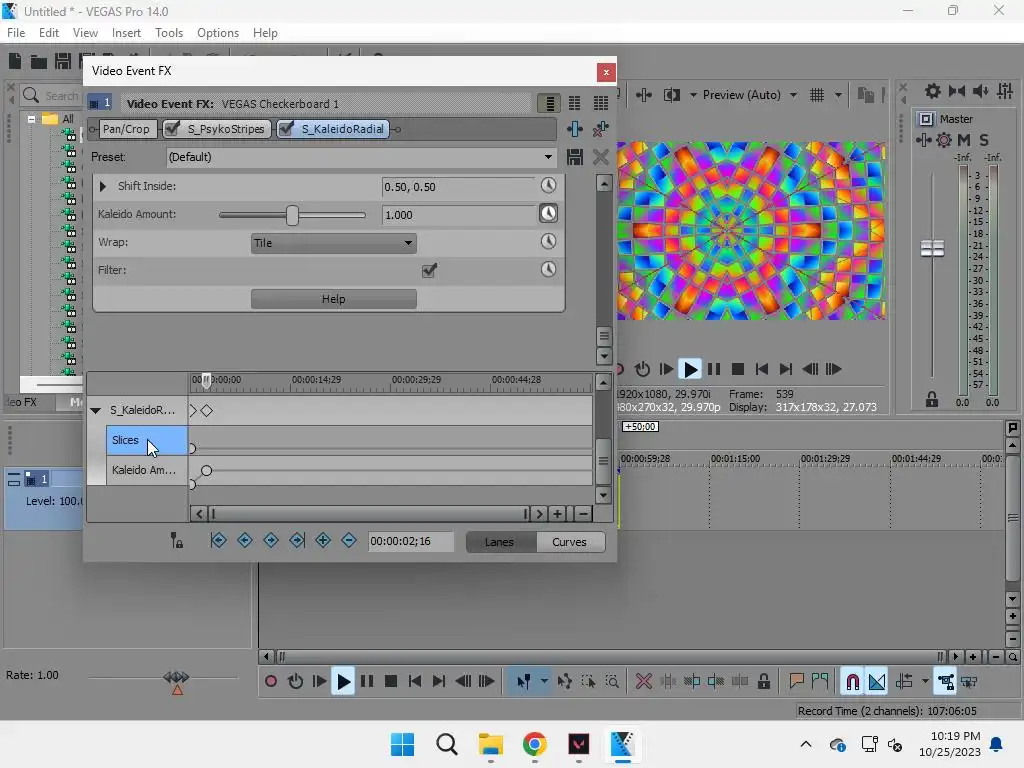Screen dimensions: 1024x768
Task: Open the Insert menu
Action: 126,33
